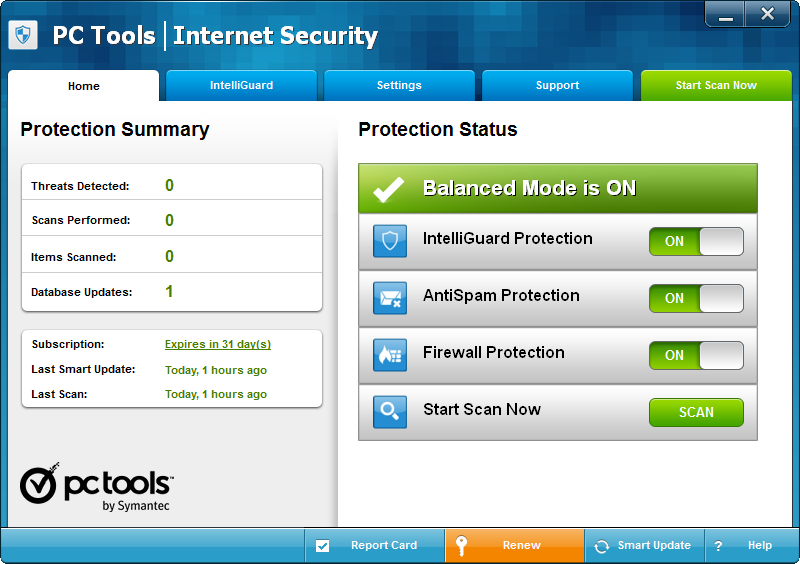Minimize the PC Tools window
The height and width of the screenshot is (564, 800).
[730, 14]
